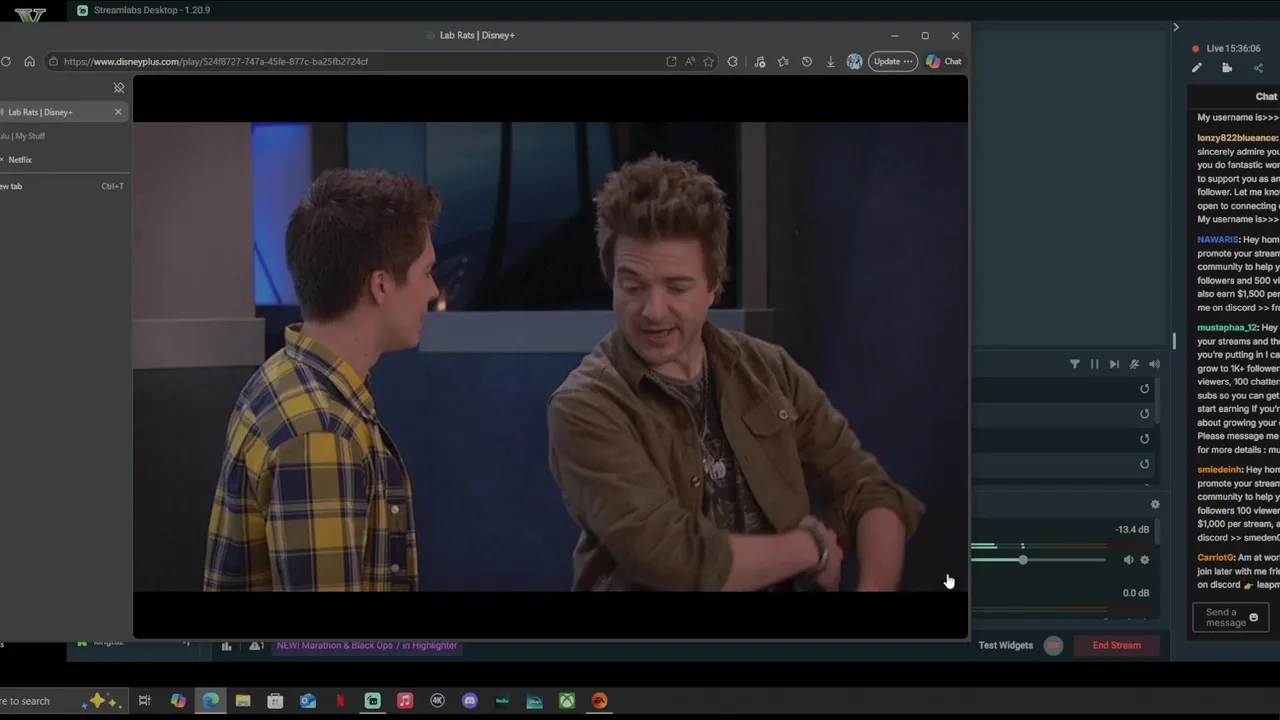Open the chat emoji picker
This screenshot has width=1280, height=720.
pyautogui.click(x=1253, y=618)
